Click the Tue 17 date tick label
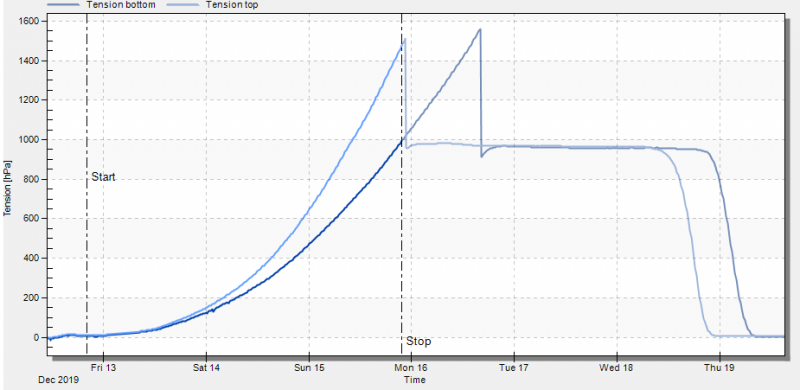This screenshot has height=390, width=800. 514,367
